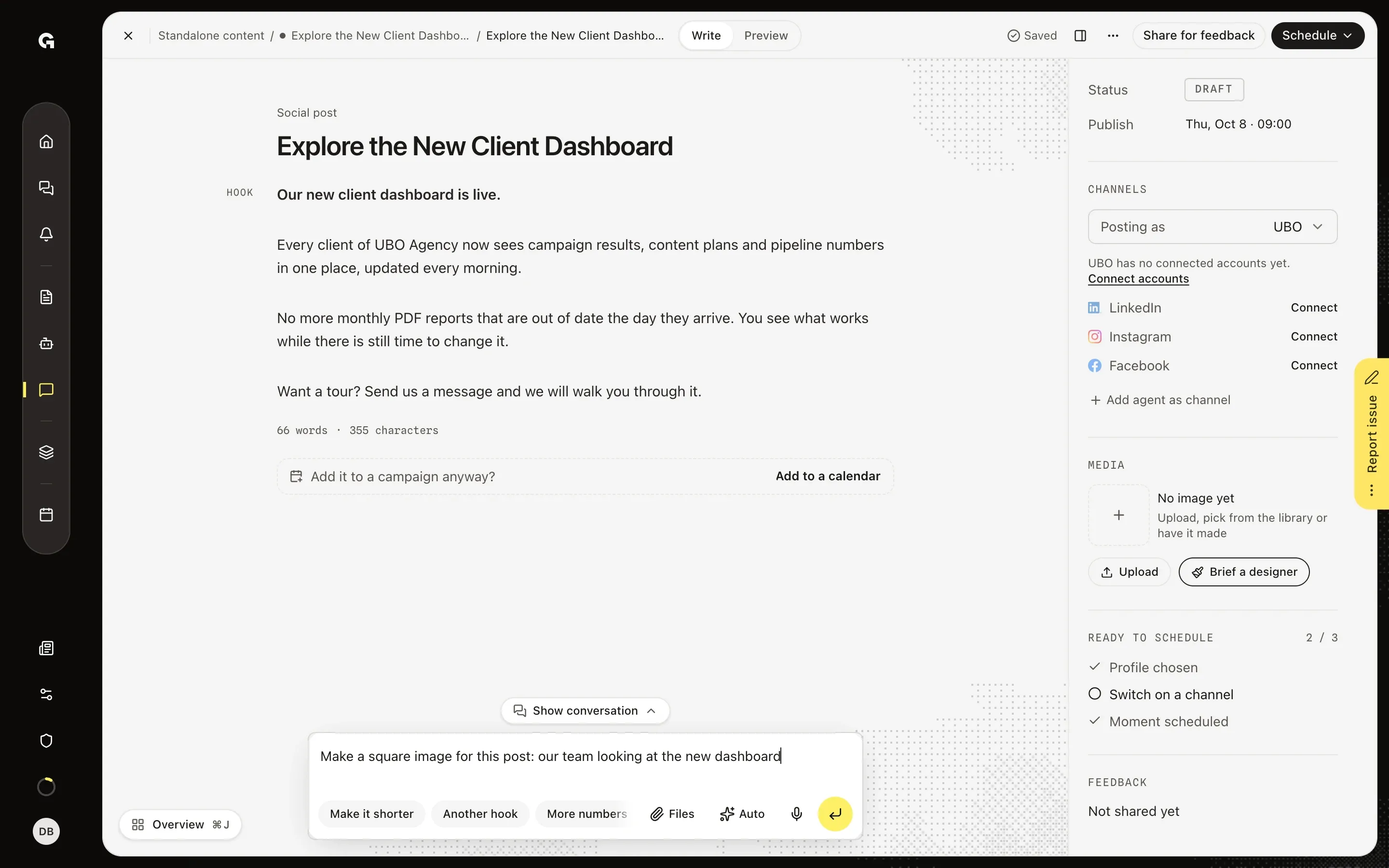Viewport: 1389px width, 868px height.
Task: Toggle the side panel layout icon
Action: (1080, 36)
